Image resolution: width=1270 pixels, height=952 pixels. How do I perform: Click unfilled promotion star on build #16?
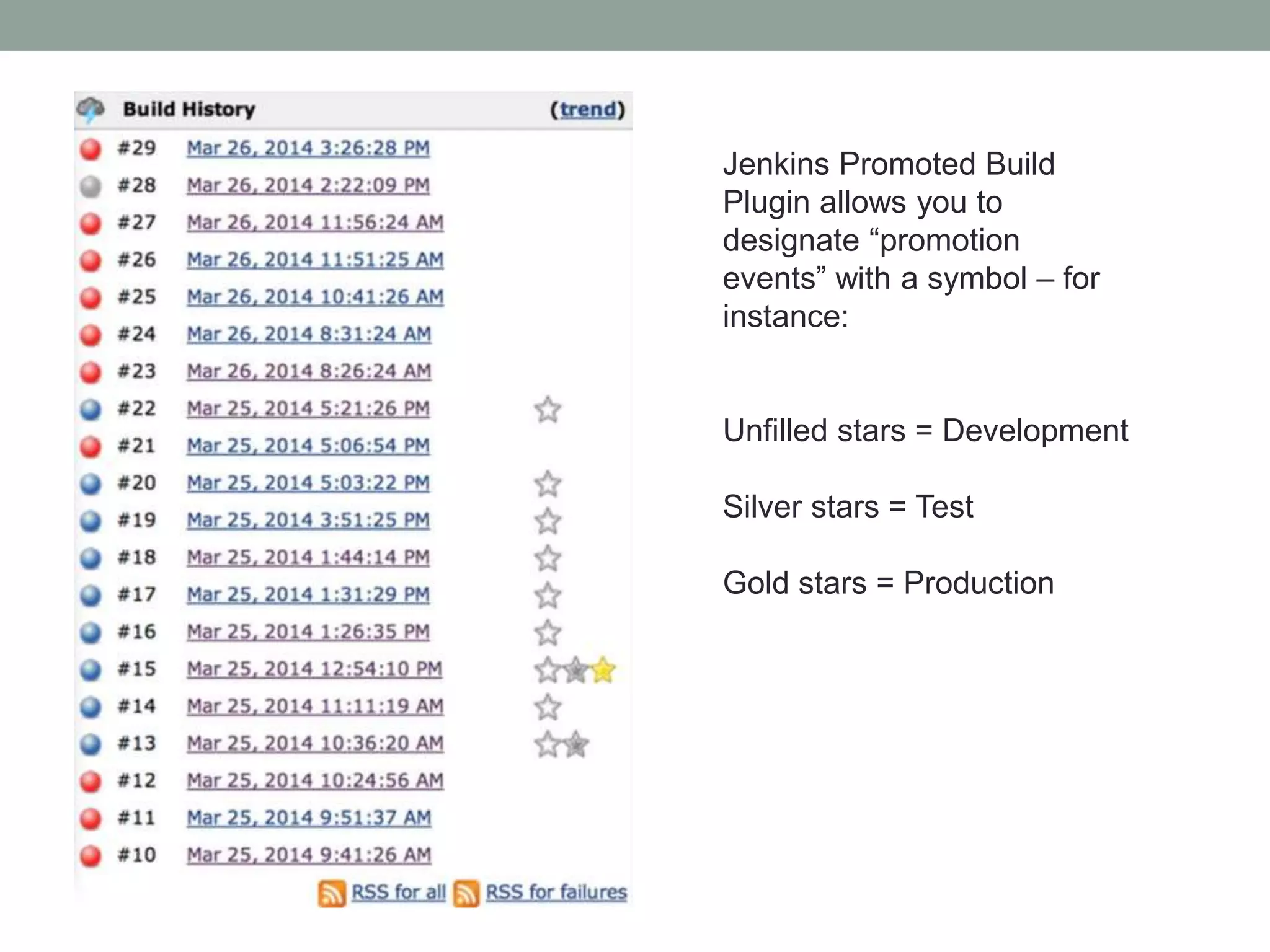(x=548, y=633)
